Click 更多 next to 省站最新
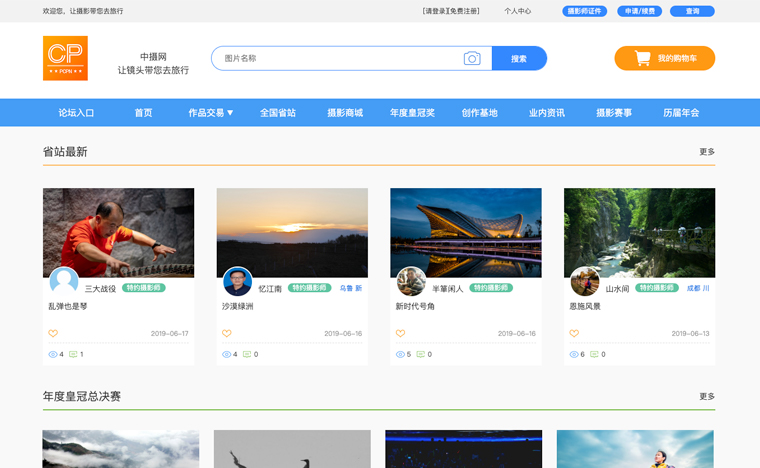760x468 pixels. coord(706,152)
